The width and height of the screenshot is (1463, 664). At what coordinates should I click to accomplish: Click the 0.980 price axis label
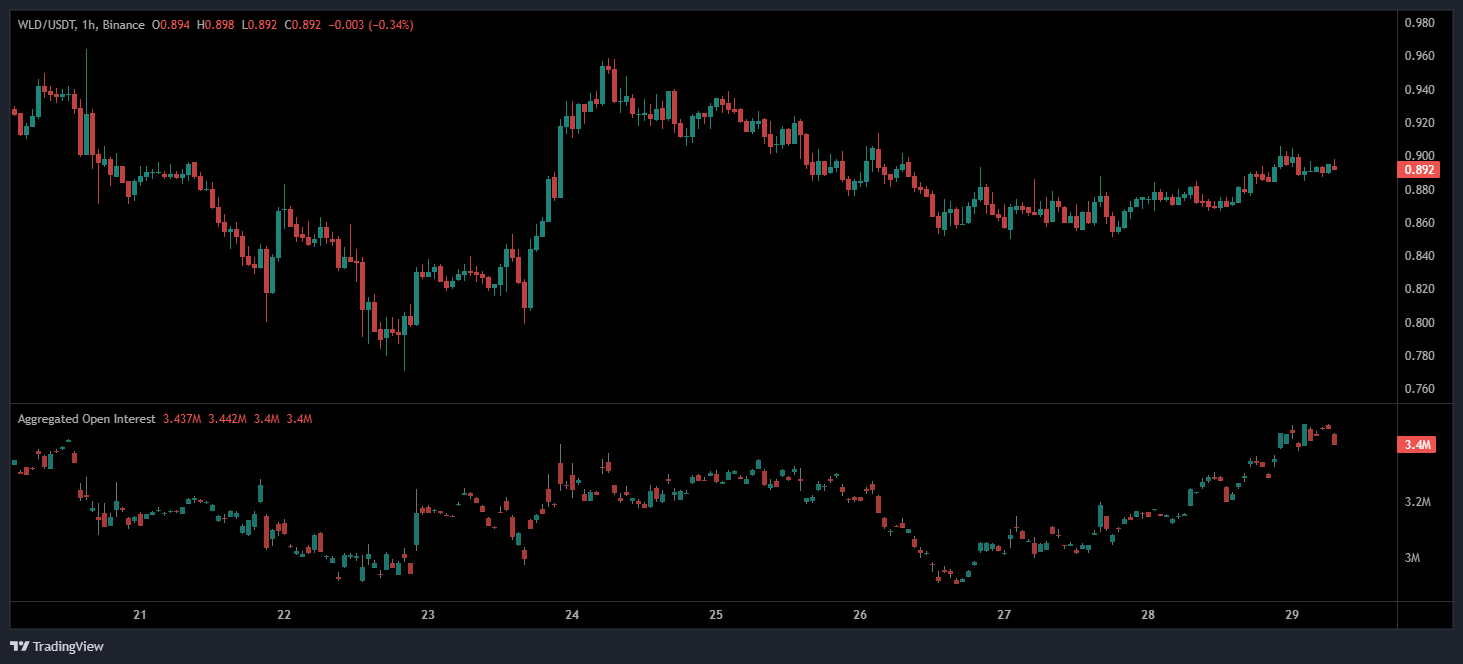coord(1420,23)
